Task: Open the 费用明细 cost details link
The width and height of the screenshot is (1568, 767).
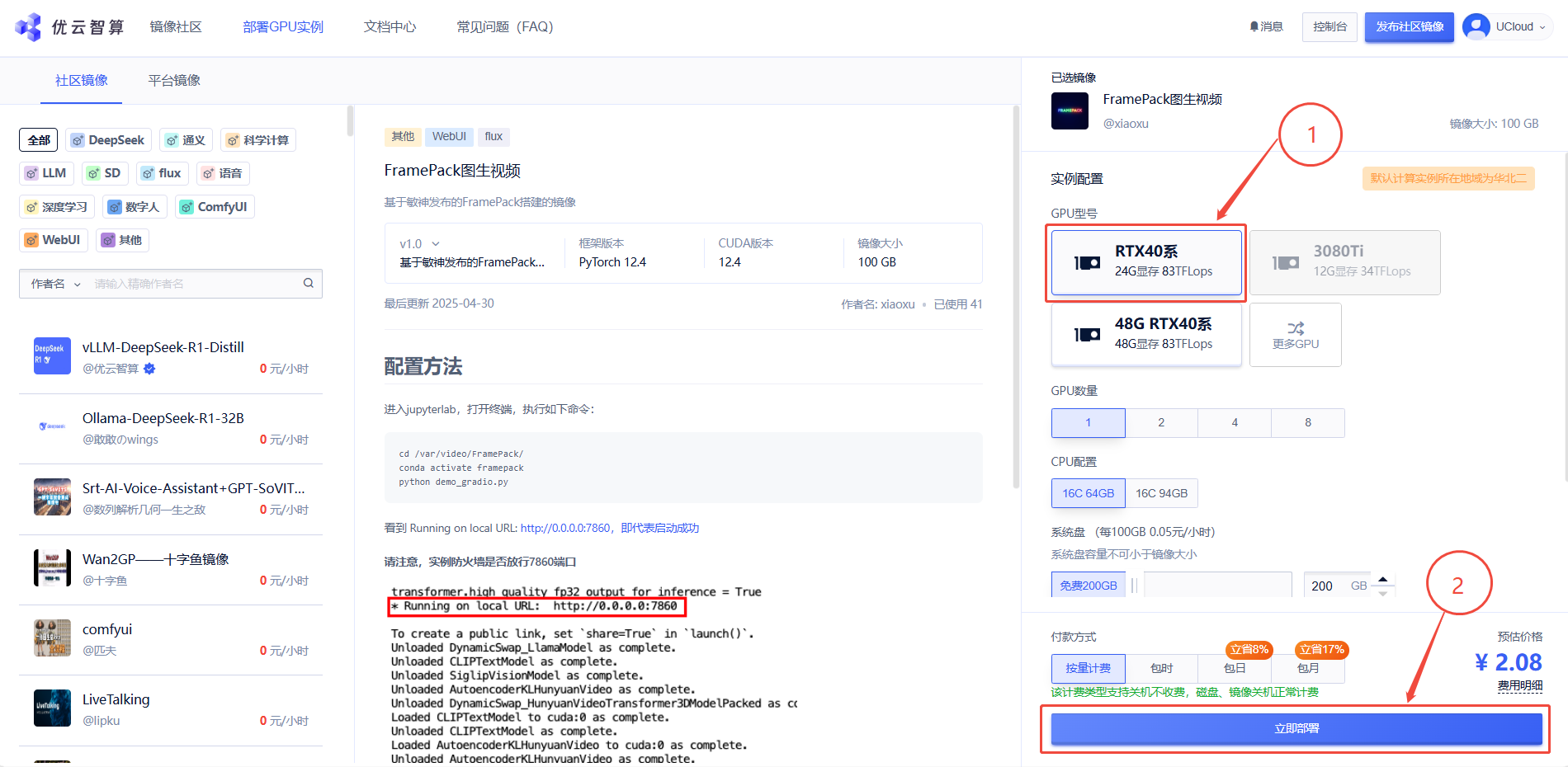Action: pyautogui.click(x=1520, y=686)
